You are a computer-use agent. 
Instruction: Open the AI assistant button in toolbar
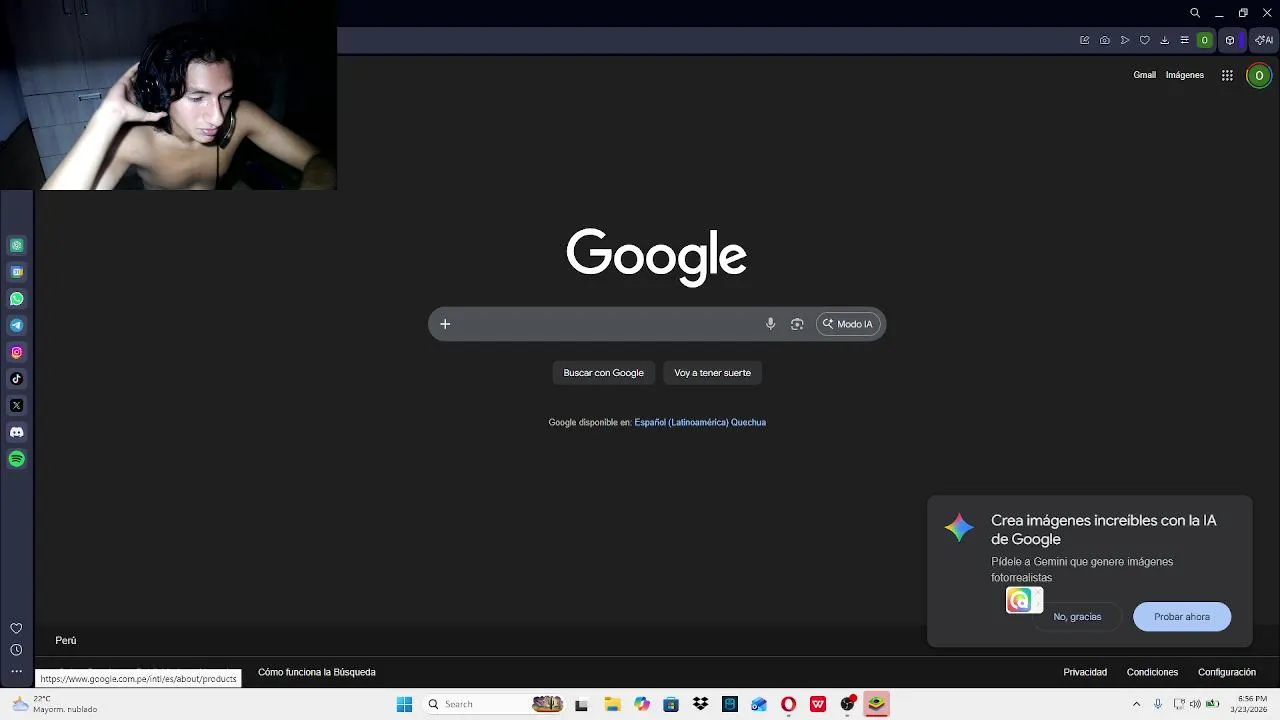(1264, 40)
